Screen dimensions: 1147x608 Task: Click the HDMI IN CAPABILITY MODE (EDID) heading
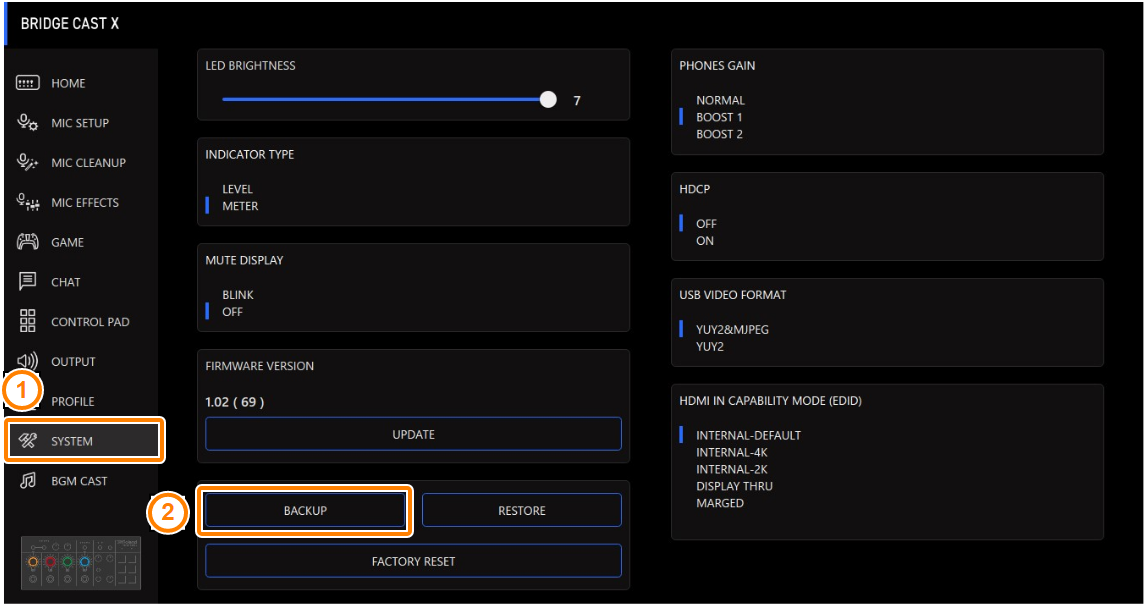770,401
